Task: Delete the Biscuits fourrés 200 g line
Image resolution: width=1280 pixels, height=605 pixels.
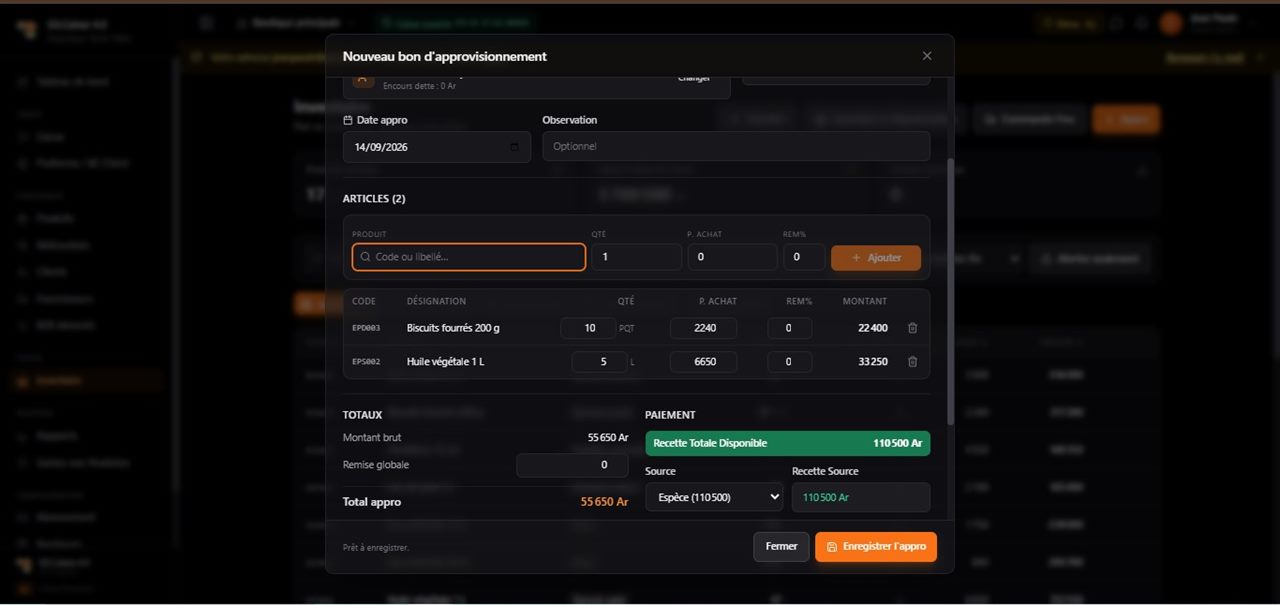Action: coord(912,328)
